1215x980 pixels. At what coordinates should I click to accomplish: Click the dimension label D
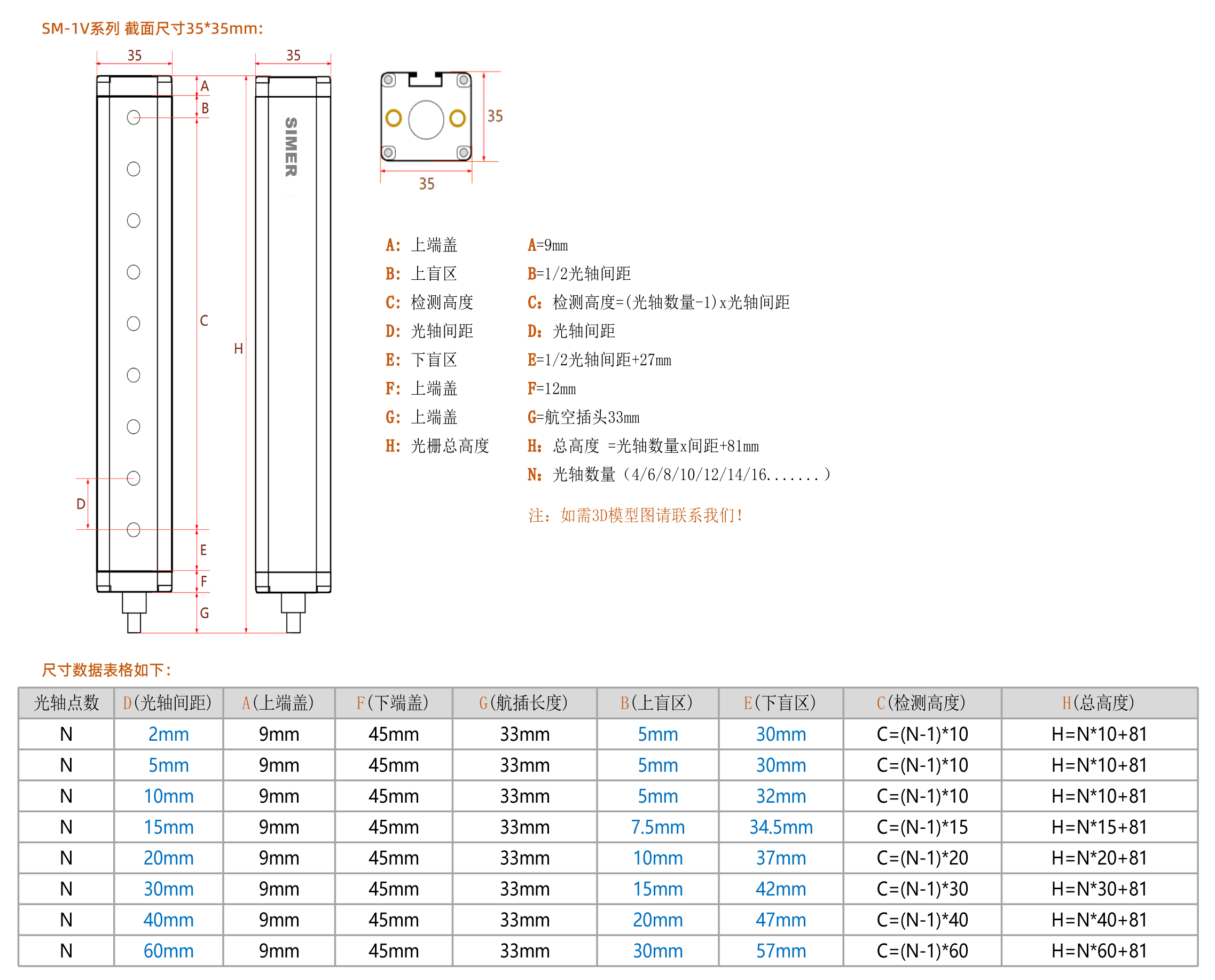(x=81, y=505)
